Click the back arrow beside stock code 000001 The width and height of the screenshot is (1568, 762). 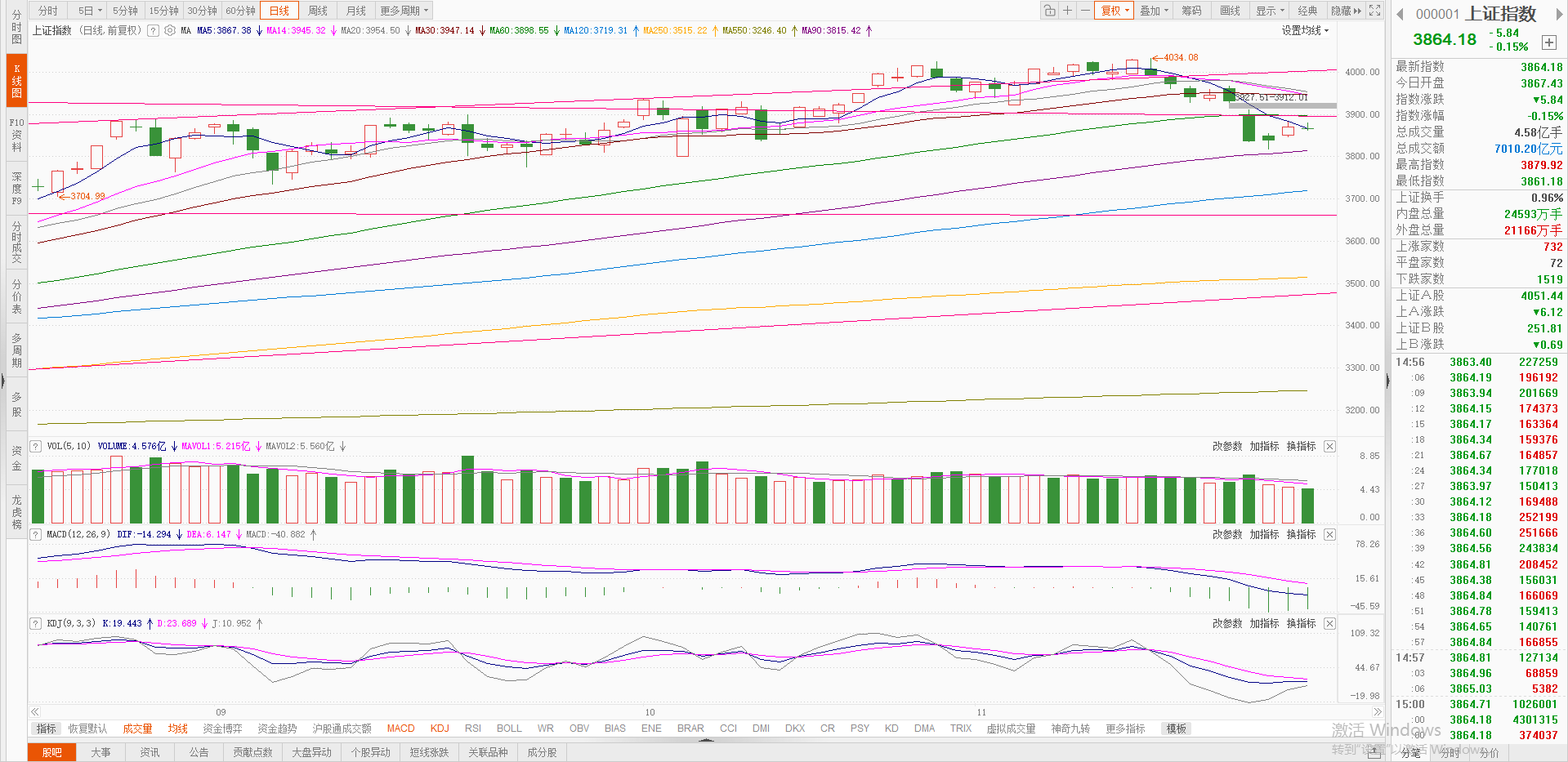(x=1400, y=14)
